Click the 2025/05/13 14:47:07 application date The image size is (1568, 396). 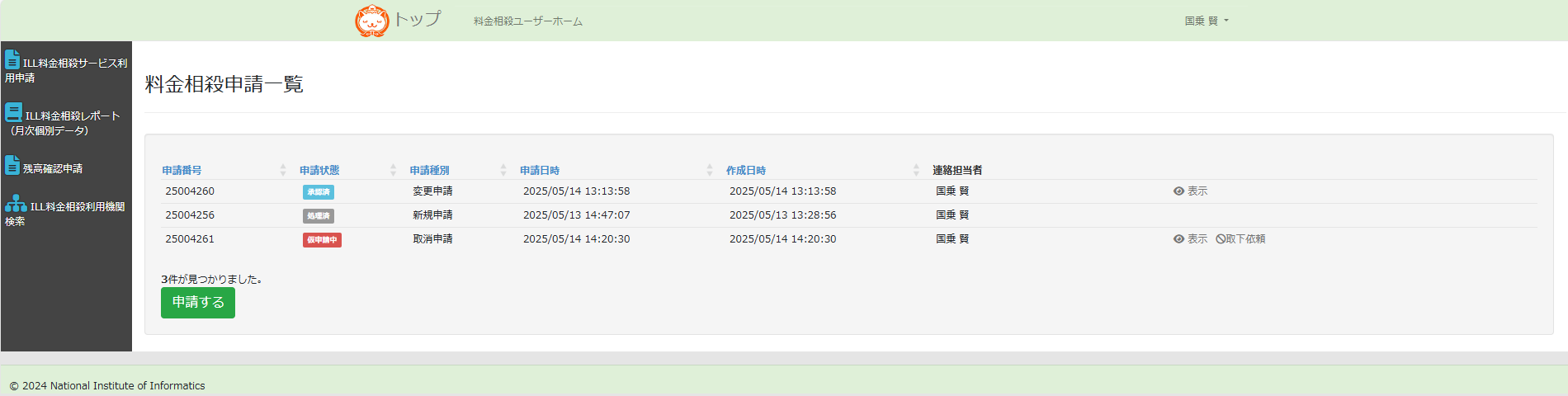[576, 215]
